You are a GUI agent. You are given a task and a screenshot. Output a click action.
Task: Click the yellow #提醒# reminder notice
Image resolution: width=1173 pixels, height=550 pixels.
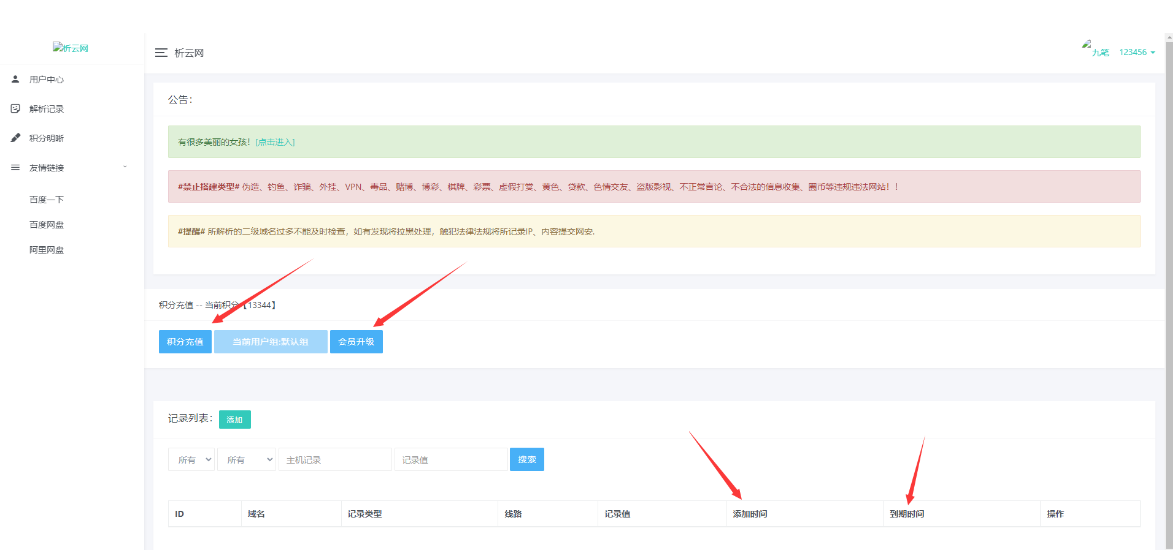click(x=654, y=231)
